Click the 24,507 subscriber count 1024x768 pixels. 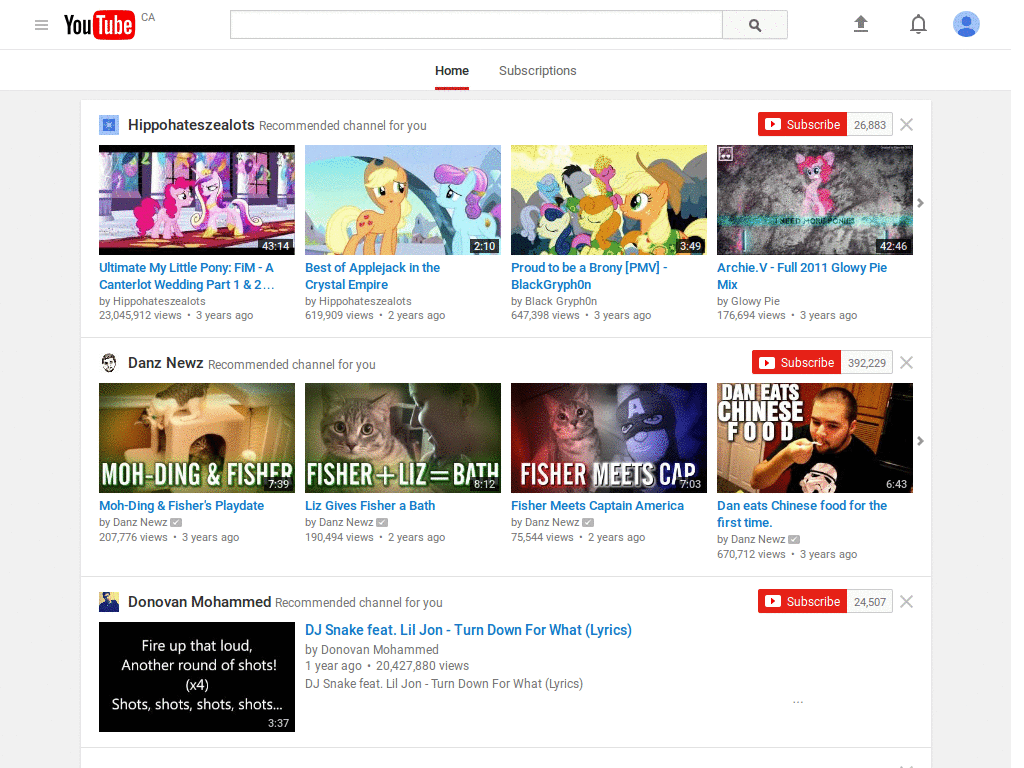tap(870, 602)
